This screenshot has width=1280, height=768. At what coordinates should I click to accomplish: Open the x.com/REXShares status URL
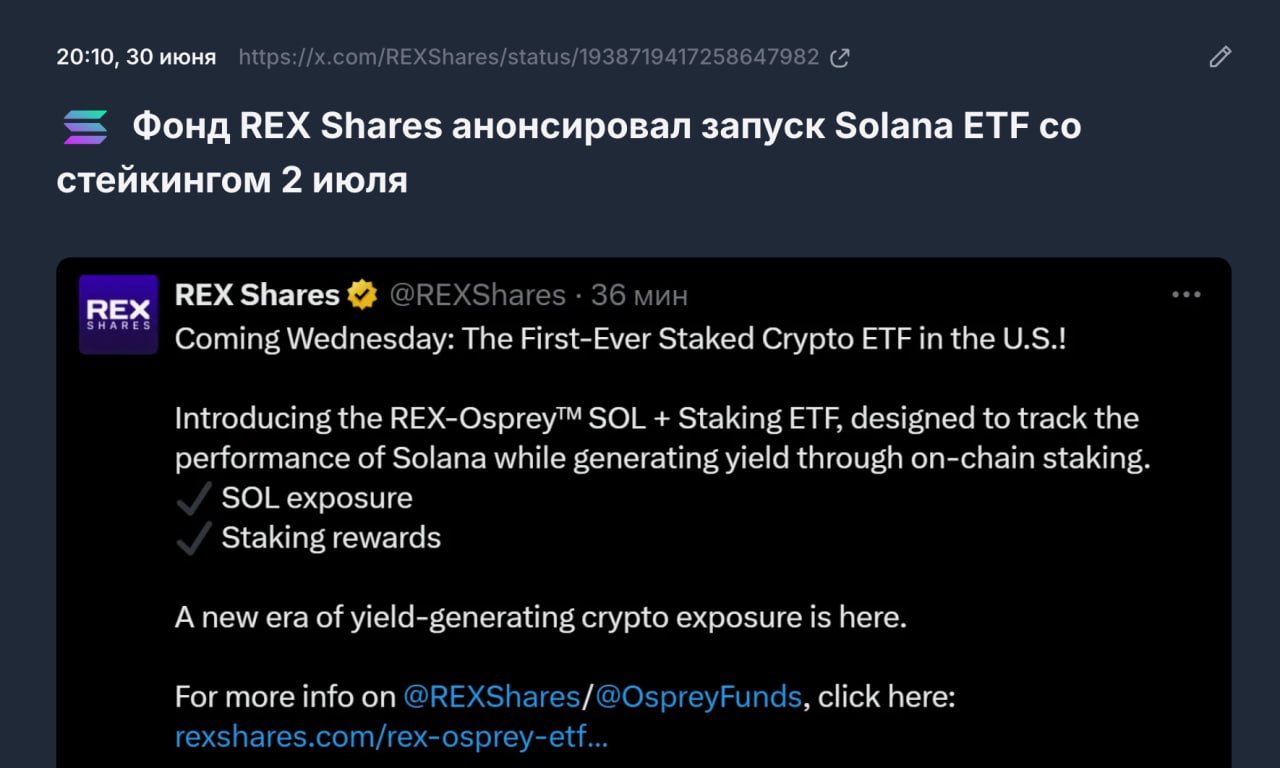point(529,57)
